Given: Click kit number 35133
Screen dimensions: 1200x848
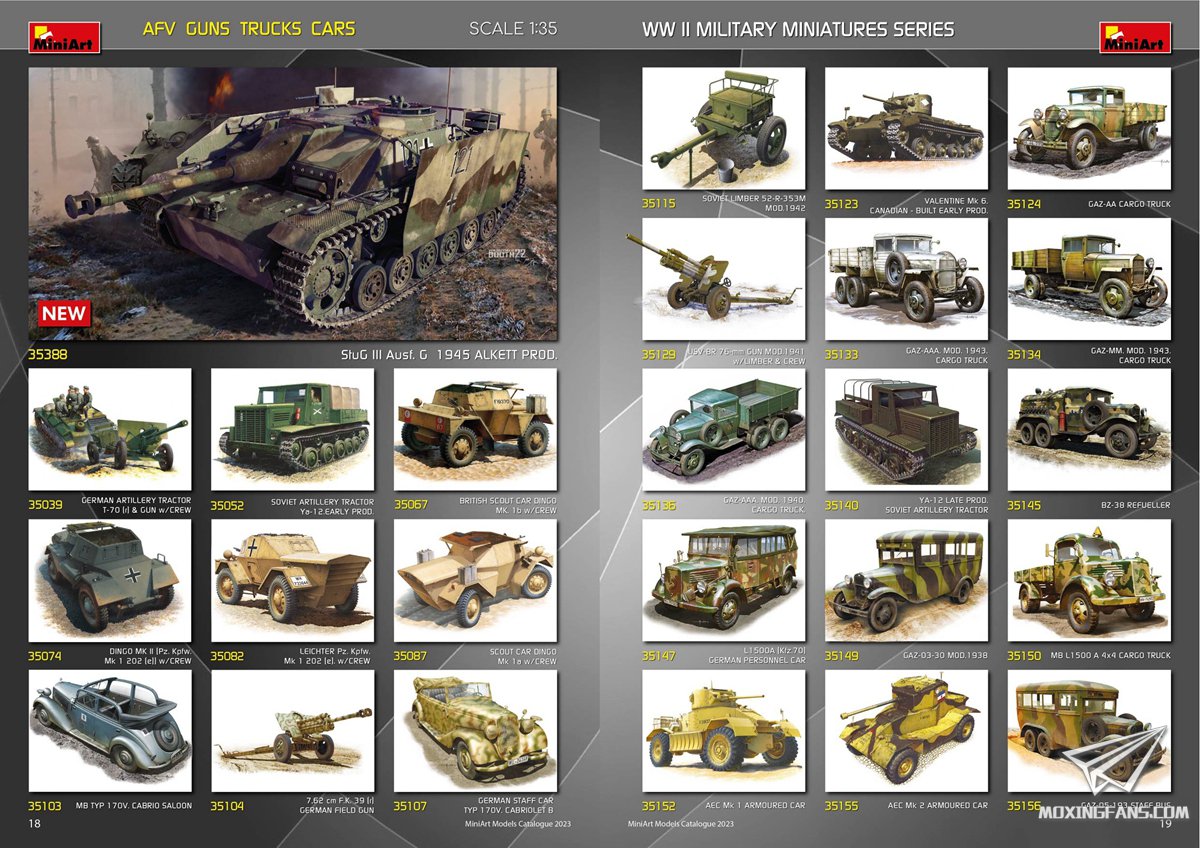Looking at the screenshot, I should tap(842, 355).
